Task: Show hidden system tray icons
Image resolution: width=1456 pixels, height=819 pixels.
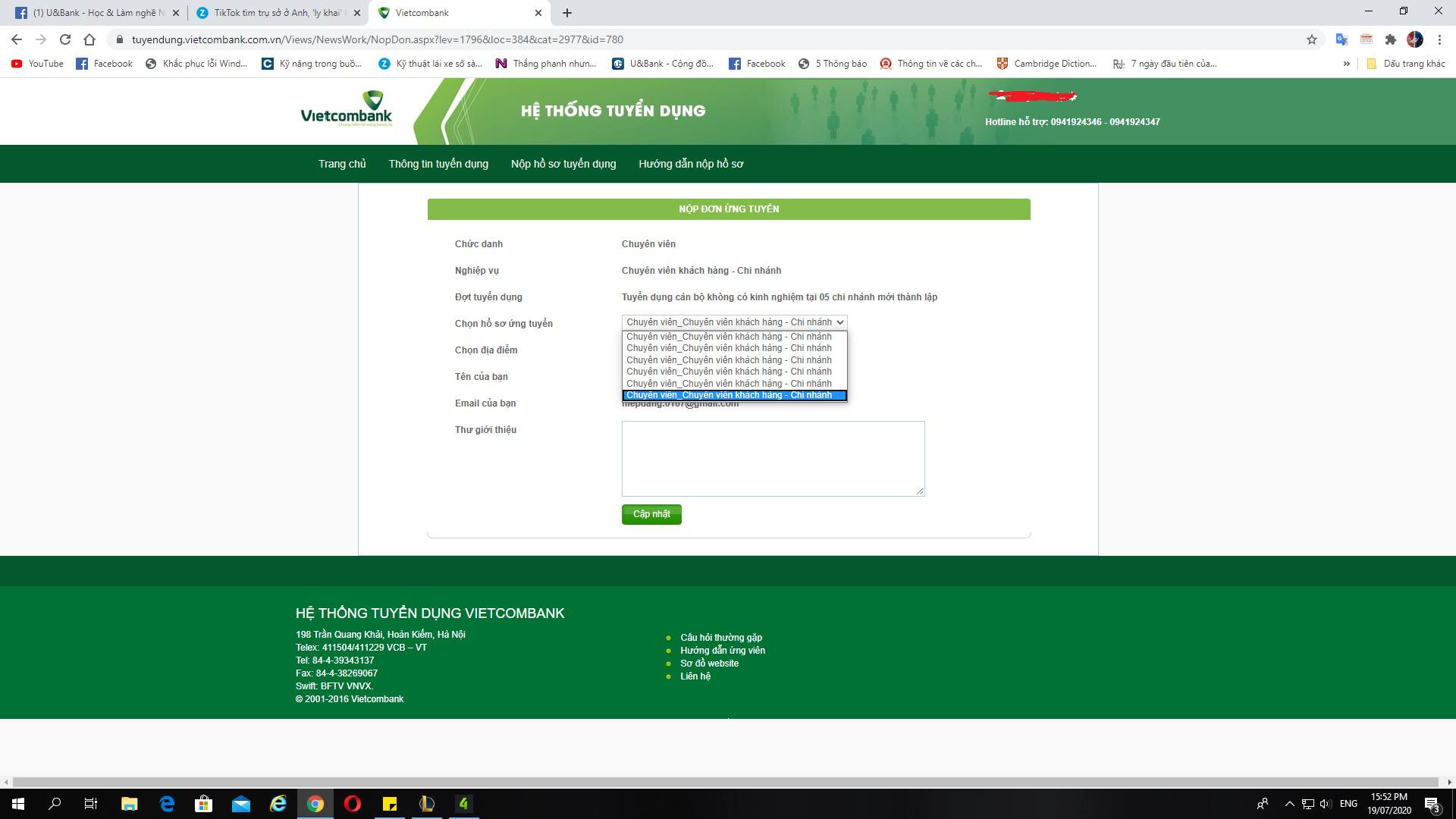Action: (1289, 804)
